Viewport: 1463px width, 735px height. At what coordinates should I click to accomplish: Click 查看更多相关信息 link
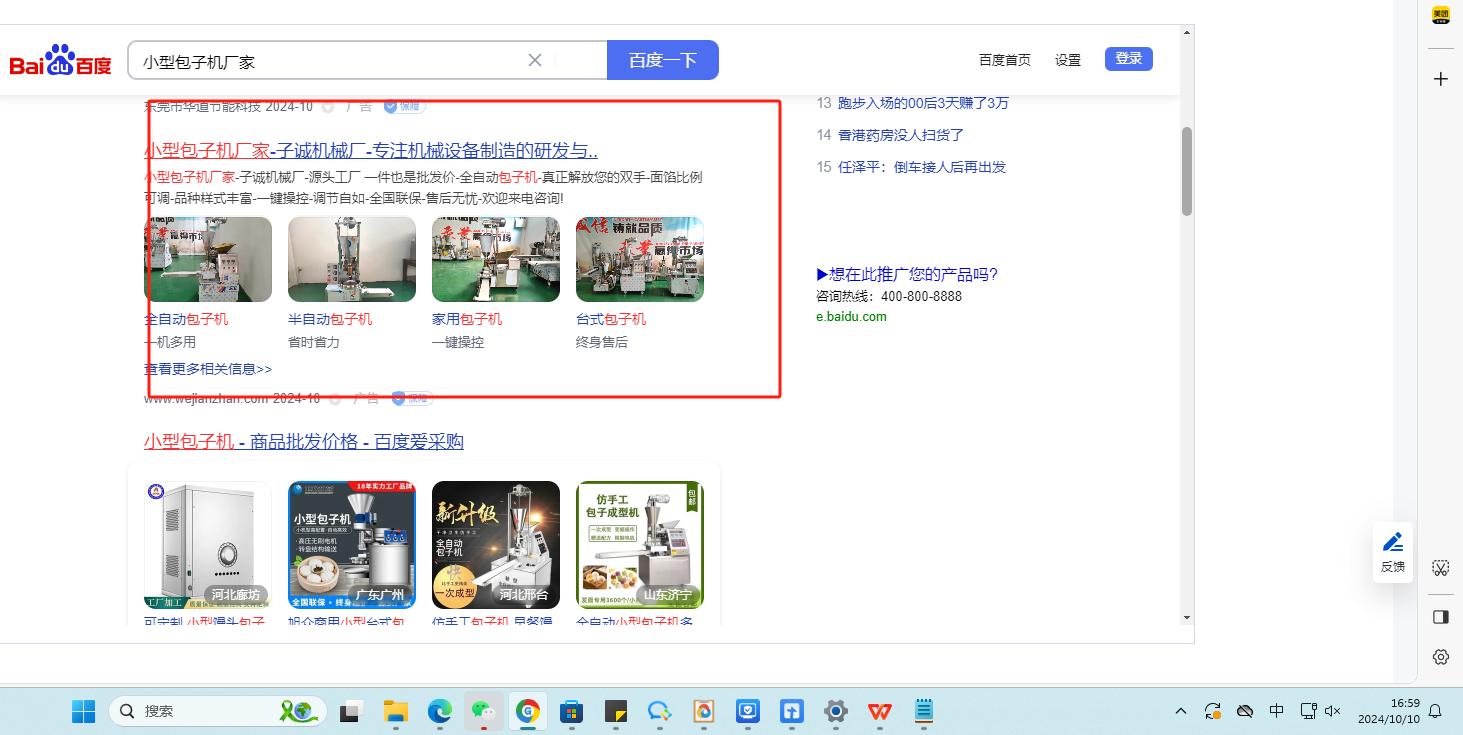click(208, 369)
